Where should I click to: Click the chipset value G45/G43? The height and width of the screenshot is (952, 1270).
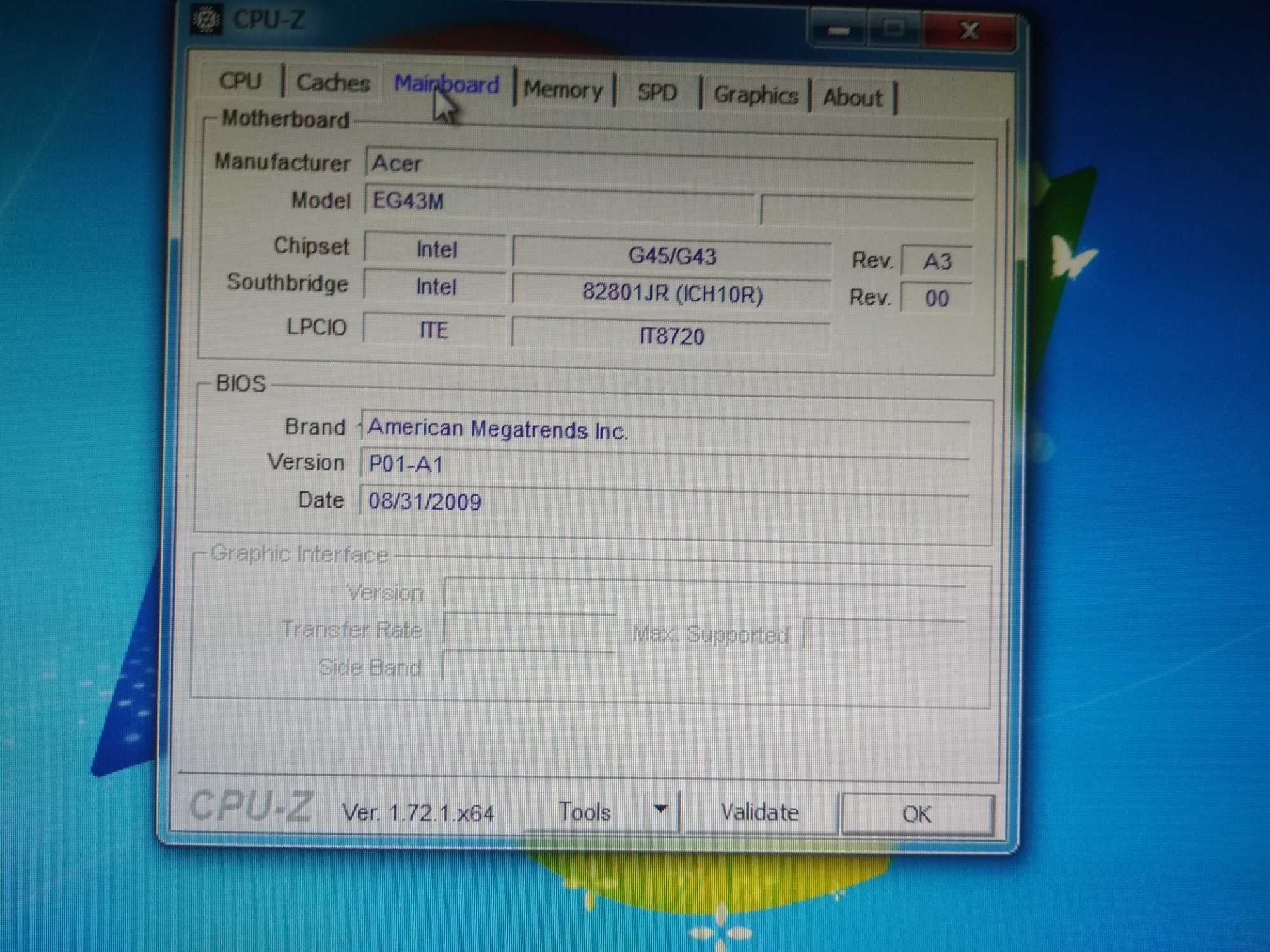pos(672,256)
